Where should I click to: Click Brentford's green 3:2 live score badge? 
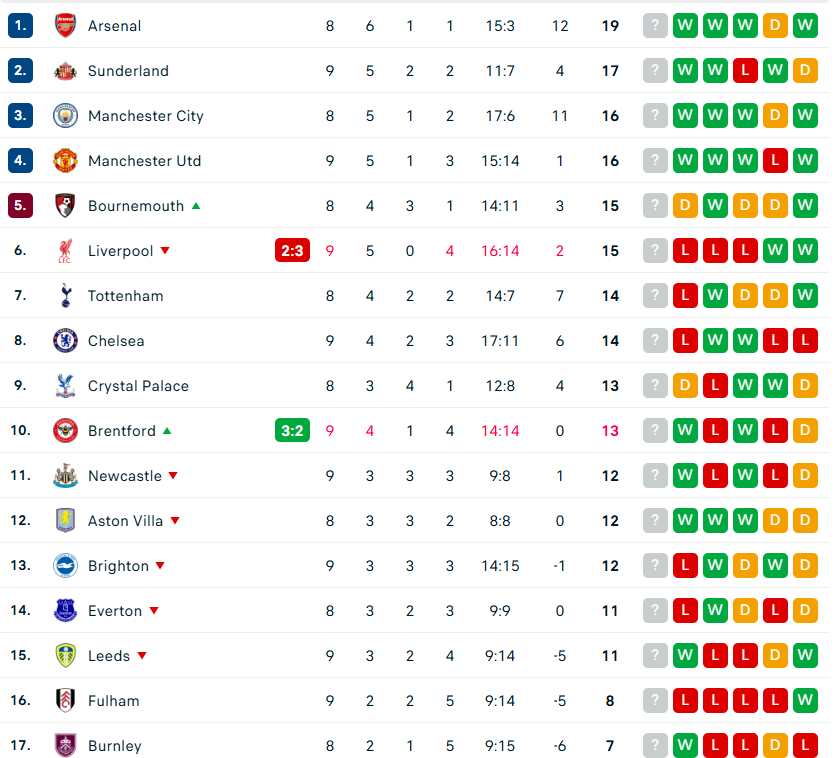(292, 431)
